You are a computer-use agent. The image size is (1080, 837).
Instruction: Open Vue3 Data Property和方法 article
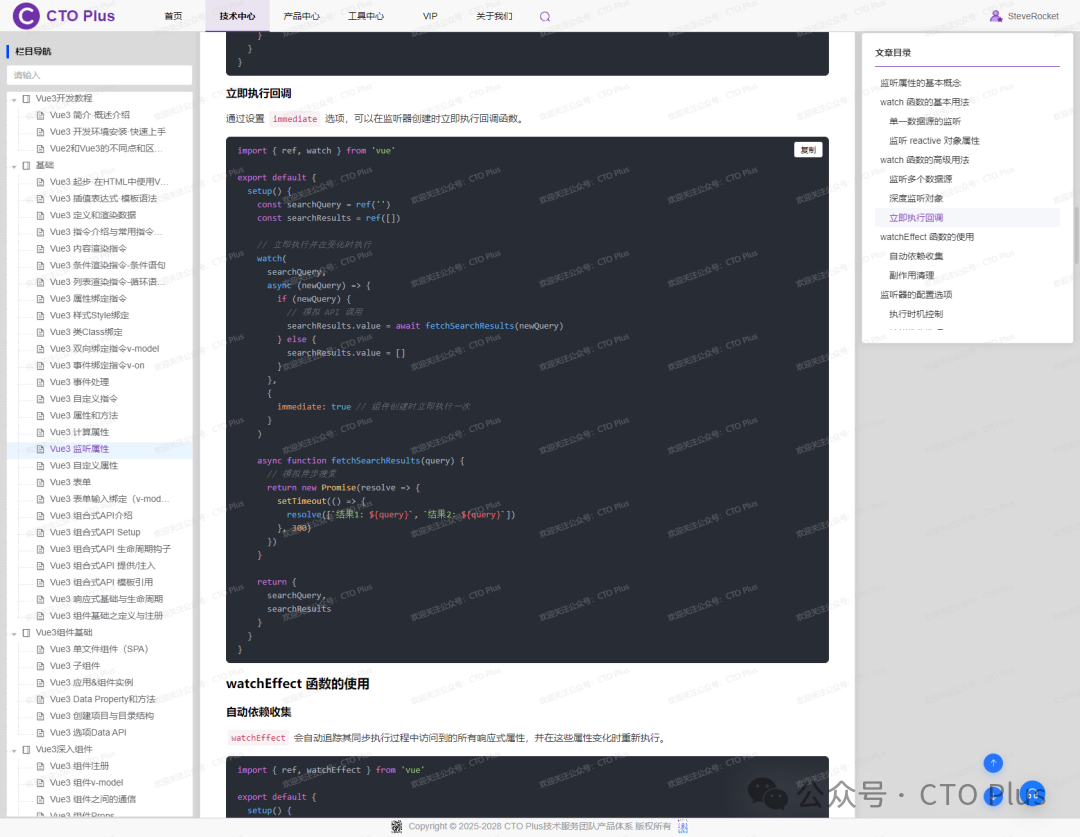coord(103,699)
